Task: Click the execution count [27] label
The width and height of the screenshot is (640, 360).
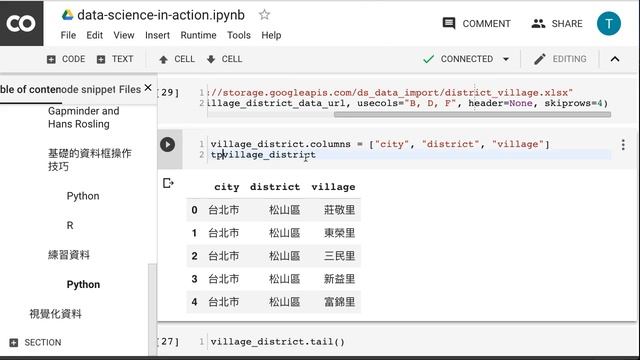Action: click(x=168, y=342)
